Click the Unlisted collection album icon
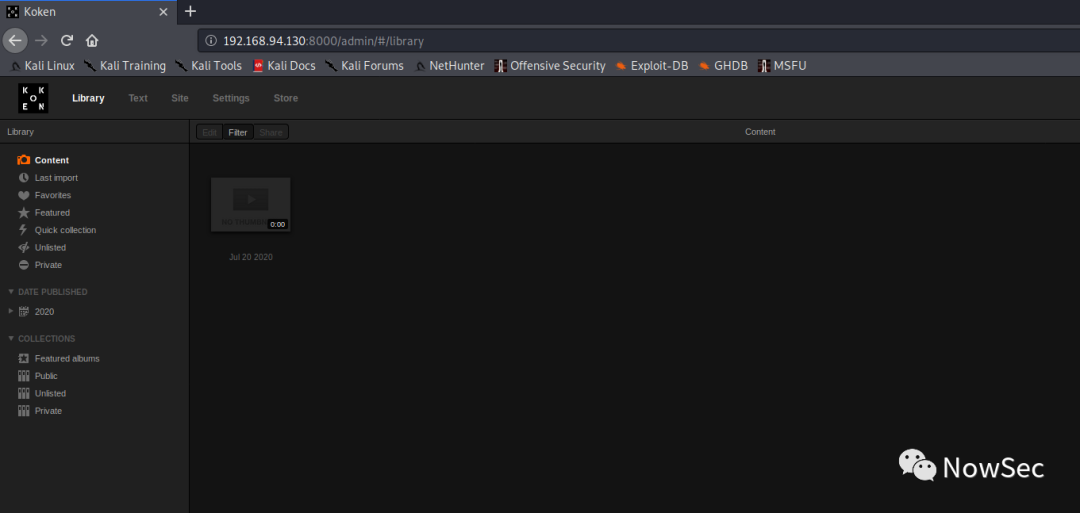Screen dimensions: 1080x513 click(23, 393)
